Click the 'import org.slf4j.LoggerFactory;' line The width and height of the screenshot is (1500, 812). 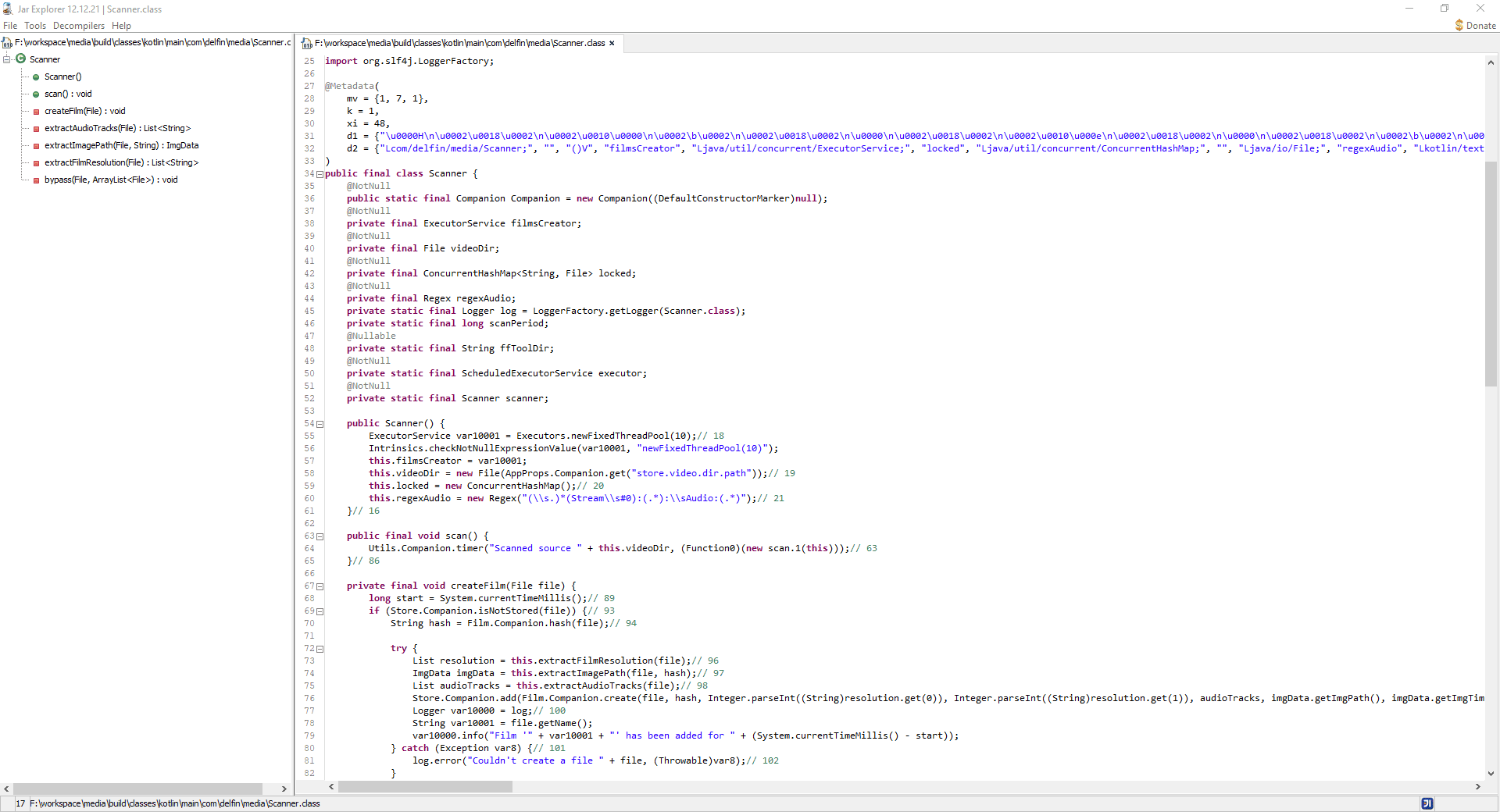pos(409,61)
